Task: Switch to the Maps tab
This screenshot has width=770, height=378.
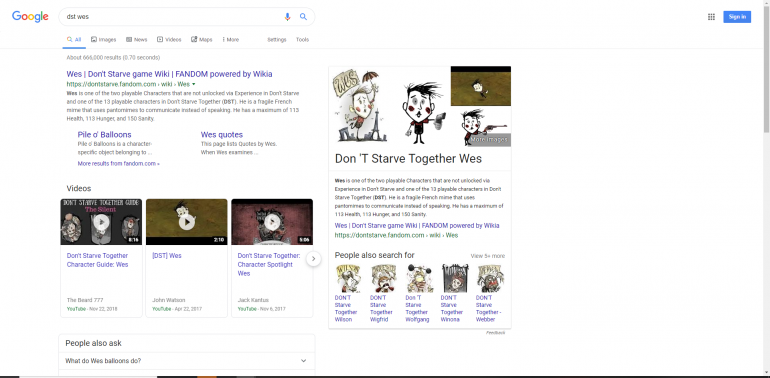Action: pos(202,40)
